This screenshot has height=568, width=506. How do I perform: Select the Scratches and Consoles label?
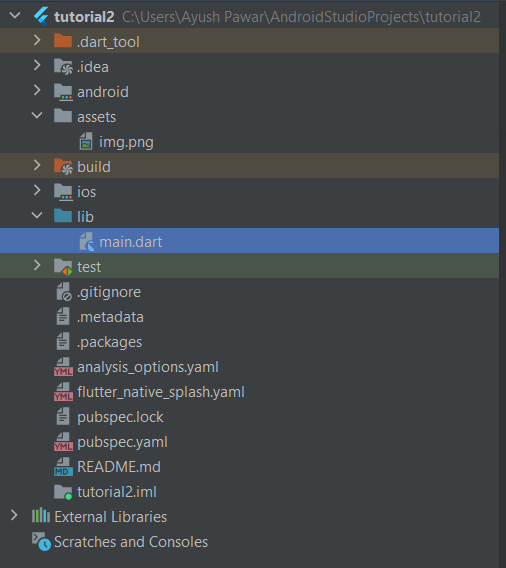[131, 542]
